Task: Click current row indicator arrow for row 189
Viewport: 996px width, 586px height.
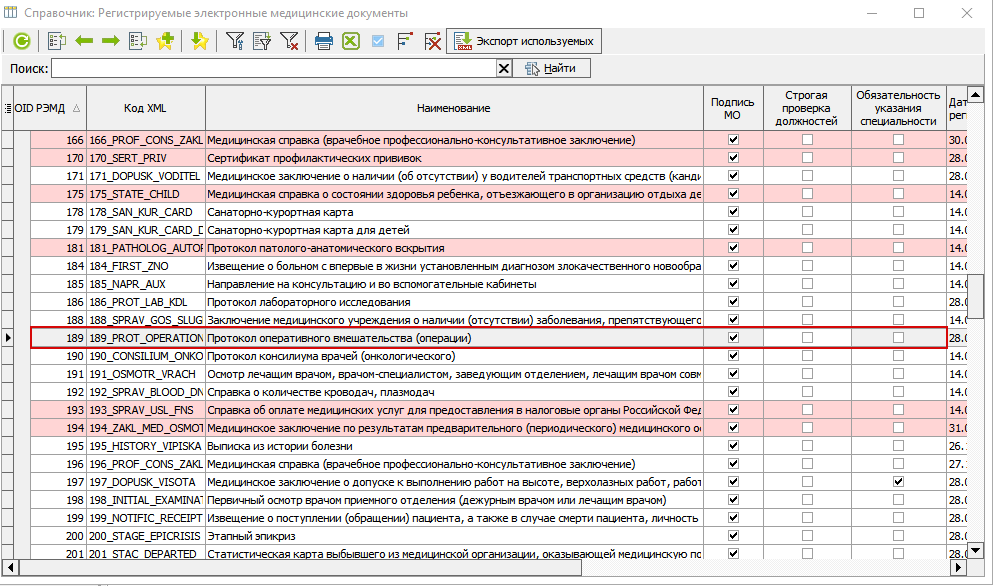Action: 8,338
